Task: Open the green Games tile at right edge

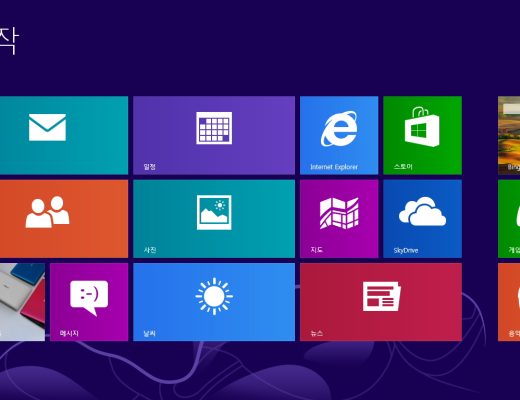Action: (x=509, y=219)
